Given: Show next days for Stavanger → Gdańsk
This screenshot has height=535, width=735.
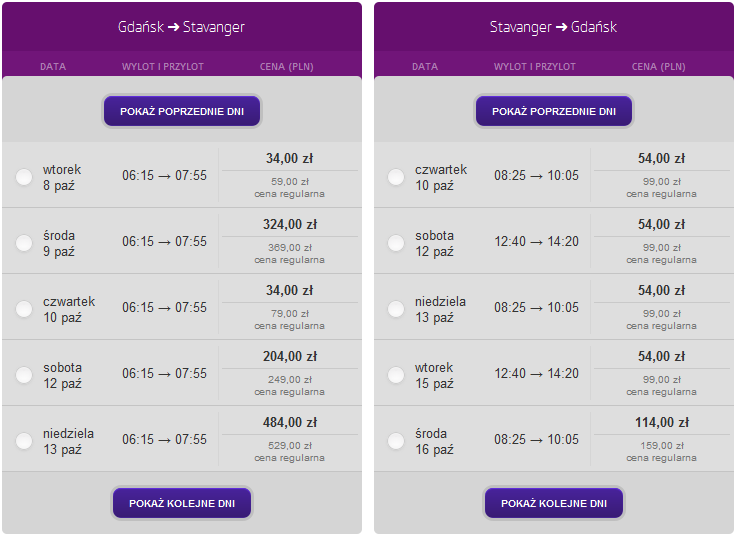Looking at the screenshot, I should tap(553, 503).
